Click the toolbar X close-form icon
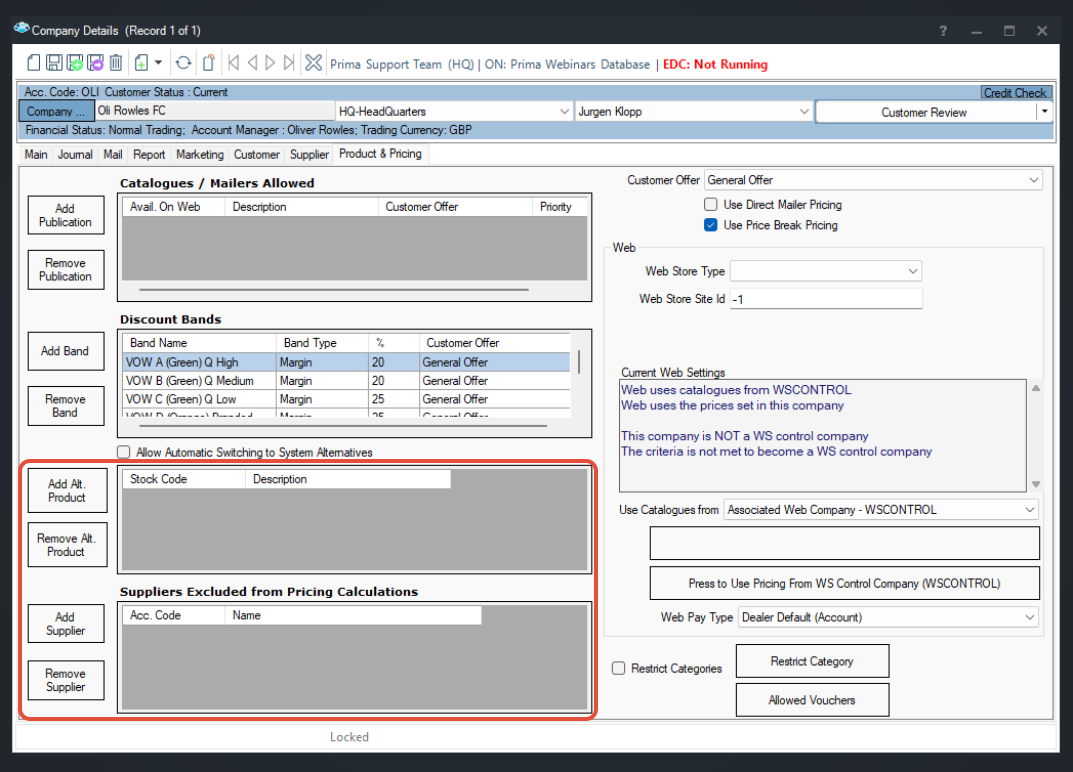Image resolution: width=1073 pixels, height=772 pixels. pyautogui.click(x=313, y=63)
